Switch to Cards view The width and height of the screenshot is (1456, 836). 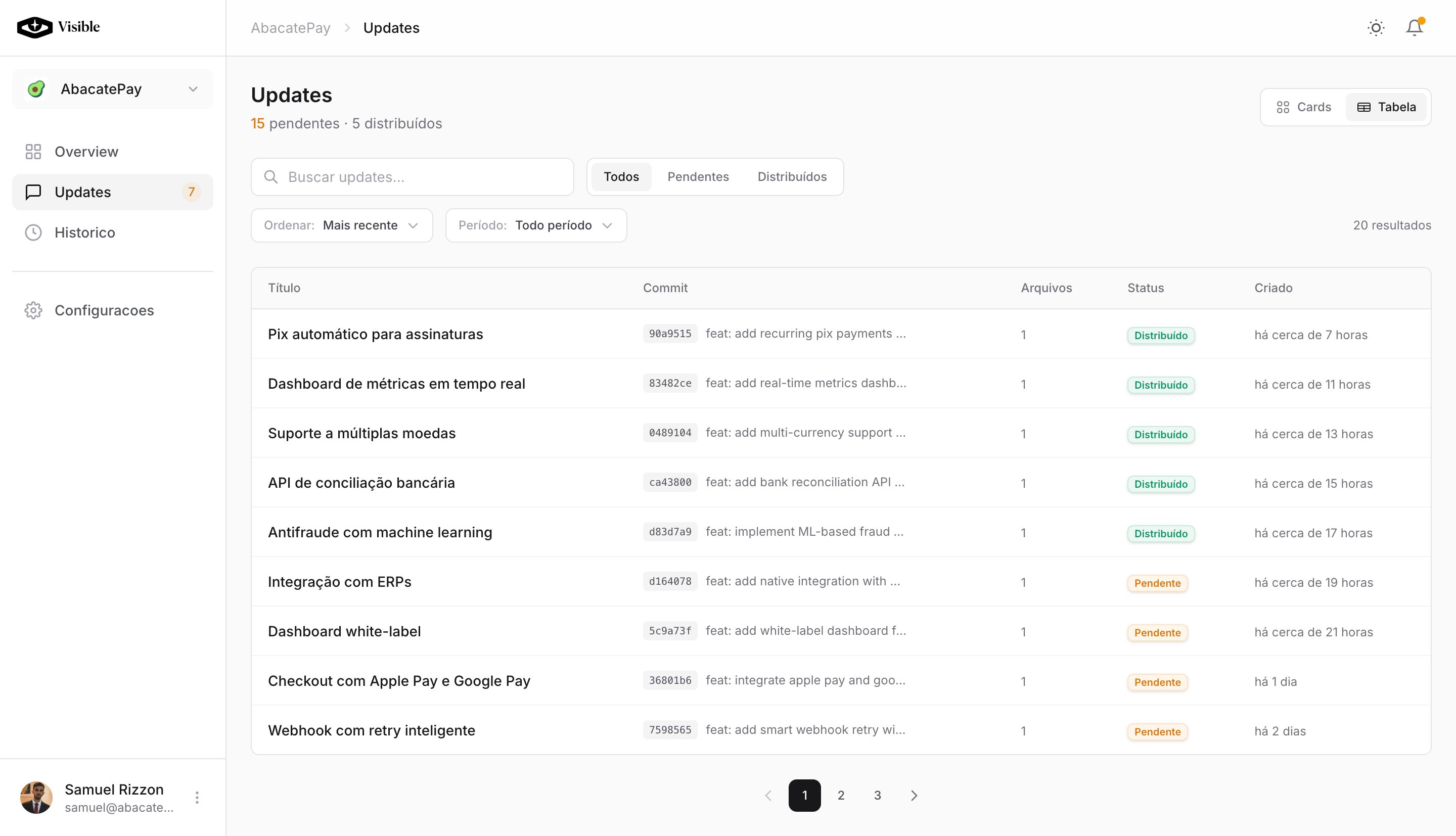pyautogui.click(x=1303, y=107)
